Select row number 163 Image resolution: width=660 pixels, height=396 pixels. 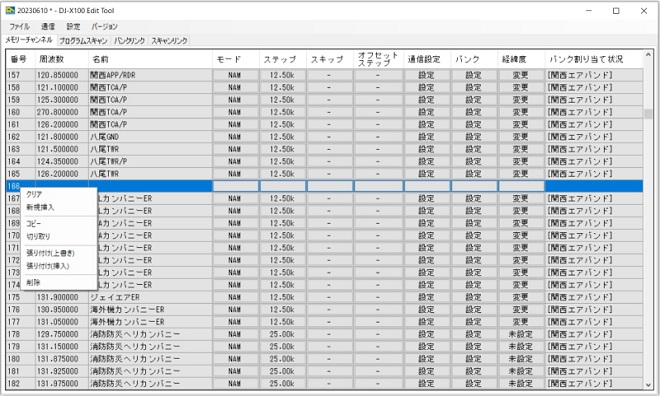pyautogui.click(x=21, y=149)
